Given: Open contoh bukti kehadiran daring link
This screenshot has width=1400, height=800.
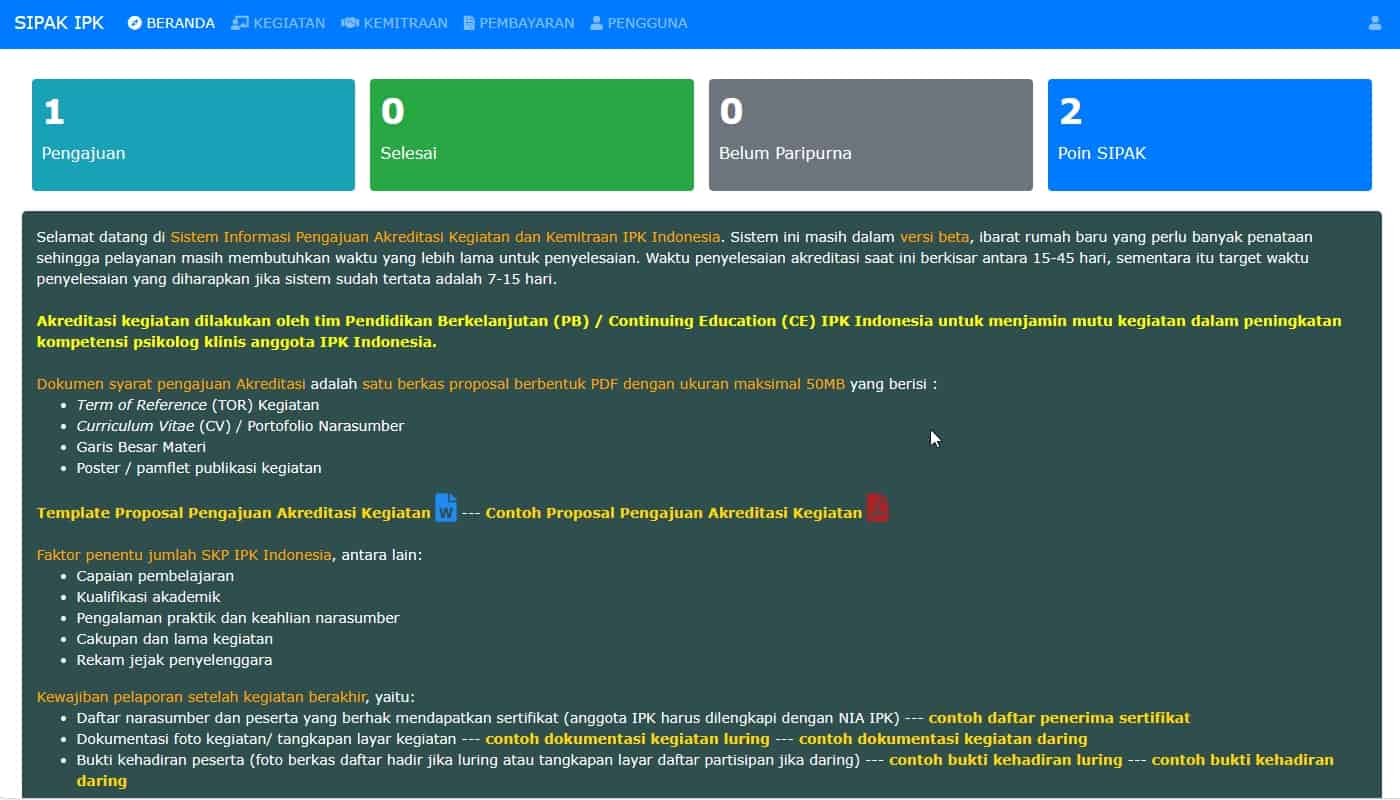Looking at the screenshot, I should (1243, 760).
